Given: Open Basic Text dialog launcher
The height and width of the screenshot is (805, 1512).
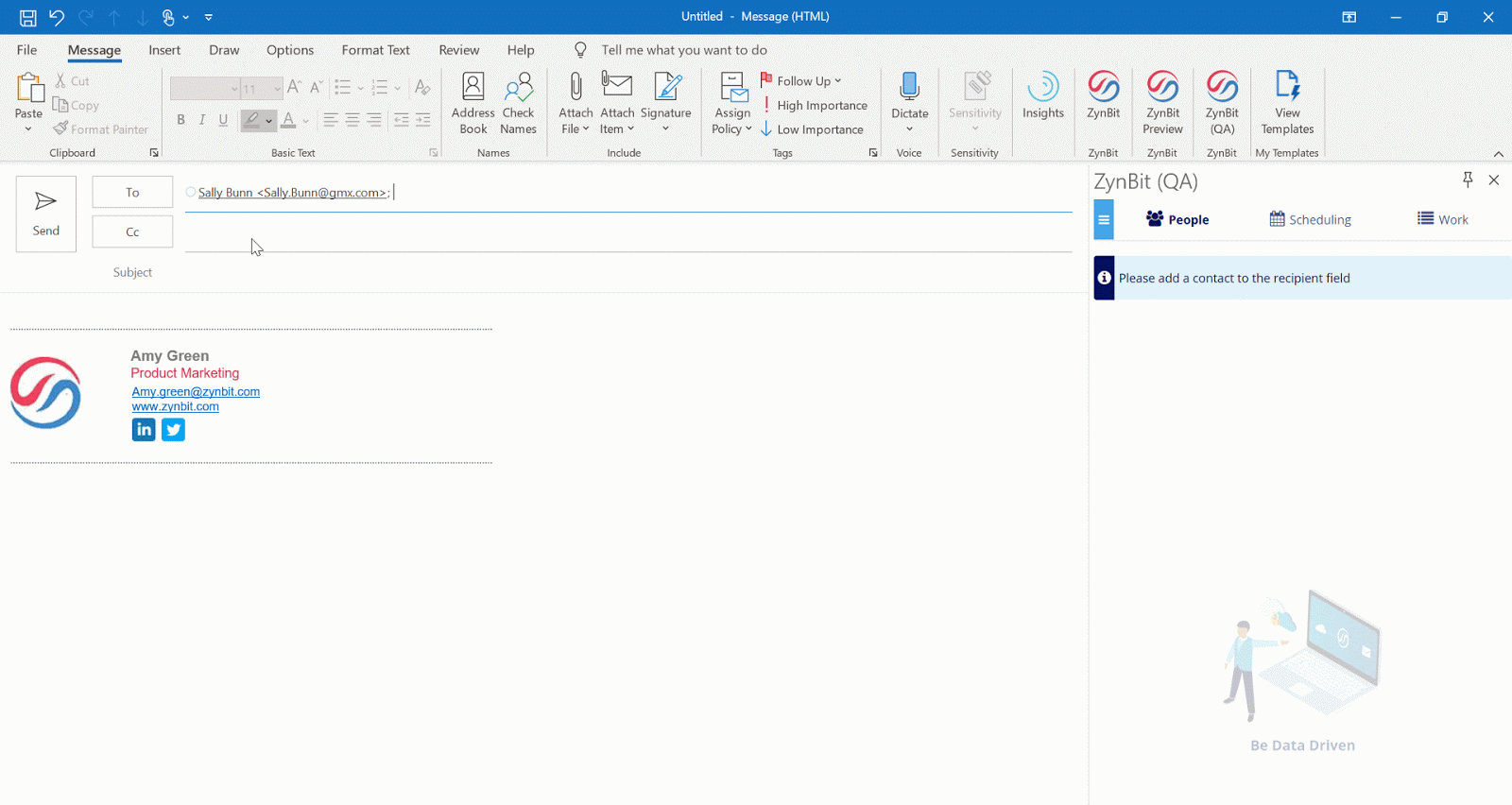Looking at the screenshot, I should pos(434,153).
